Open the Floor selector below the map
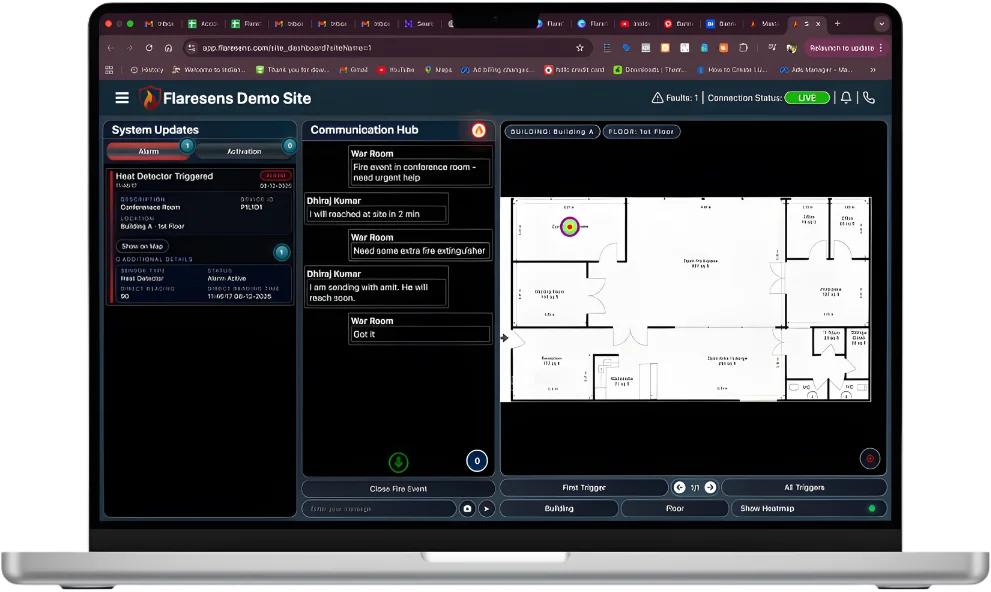The image size is (991, 592). coord(675,509)
